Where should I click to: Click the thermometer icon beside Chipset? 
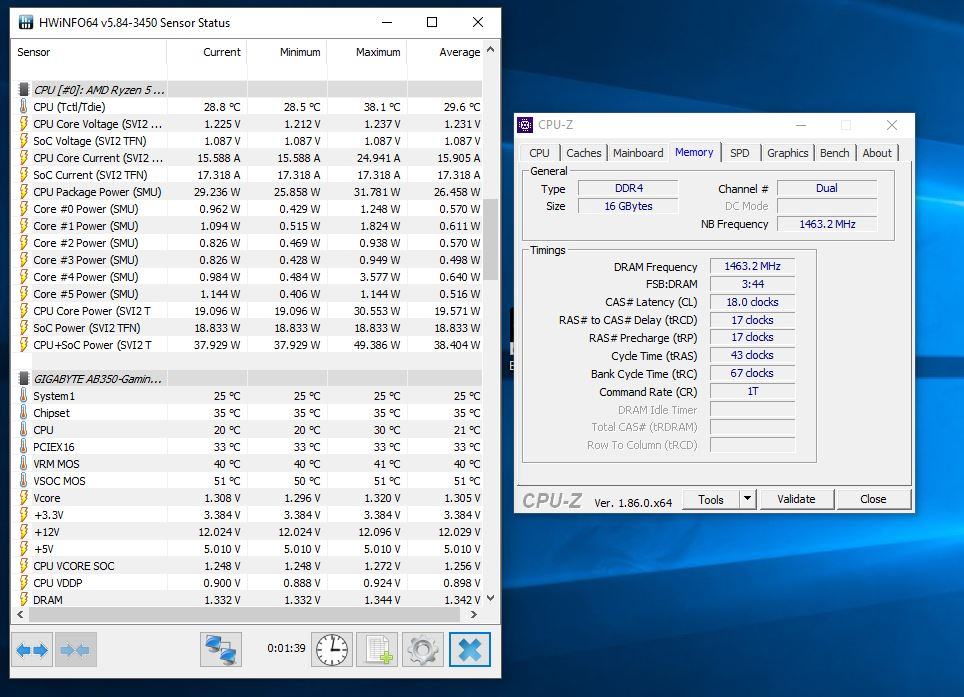(x=23, y=413)
